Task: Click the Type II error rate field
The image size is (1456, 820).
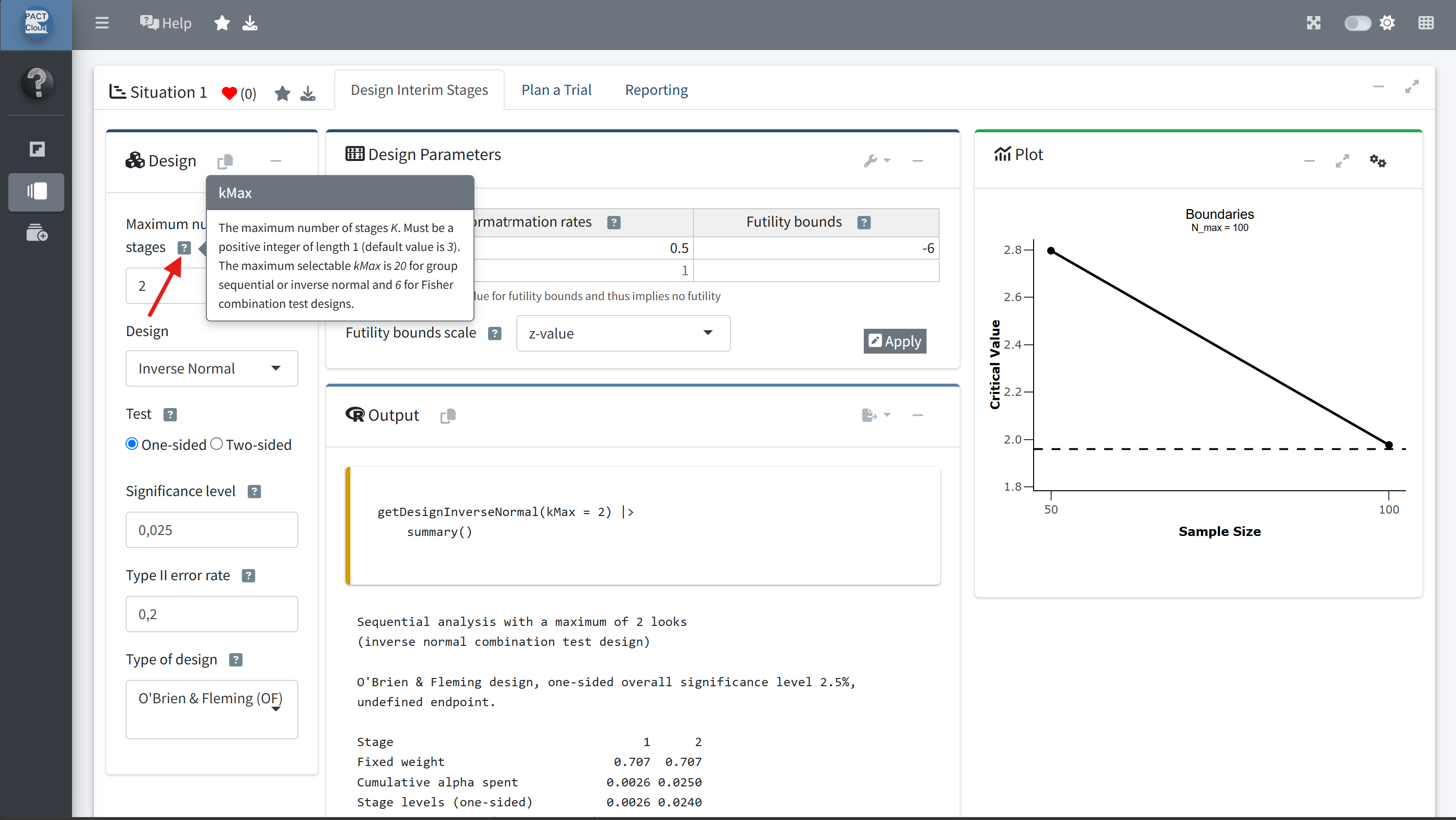Action: point(211,614)
